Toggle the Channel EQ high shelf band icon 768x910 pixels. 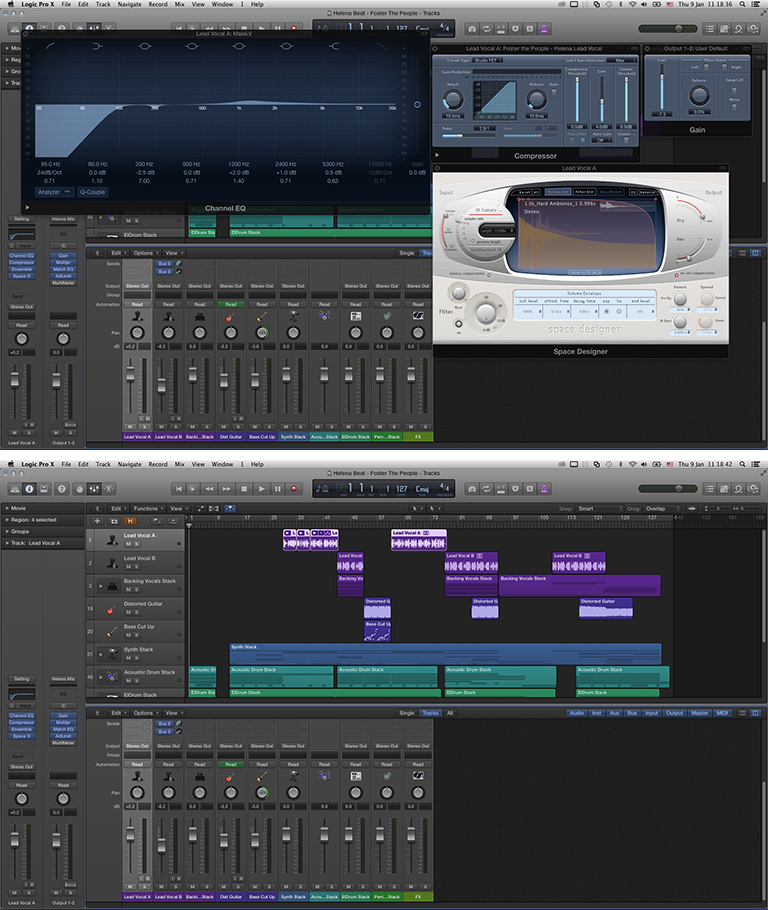(x=333, y=46)
